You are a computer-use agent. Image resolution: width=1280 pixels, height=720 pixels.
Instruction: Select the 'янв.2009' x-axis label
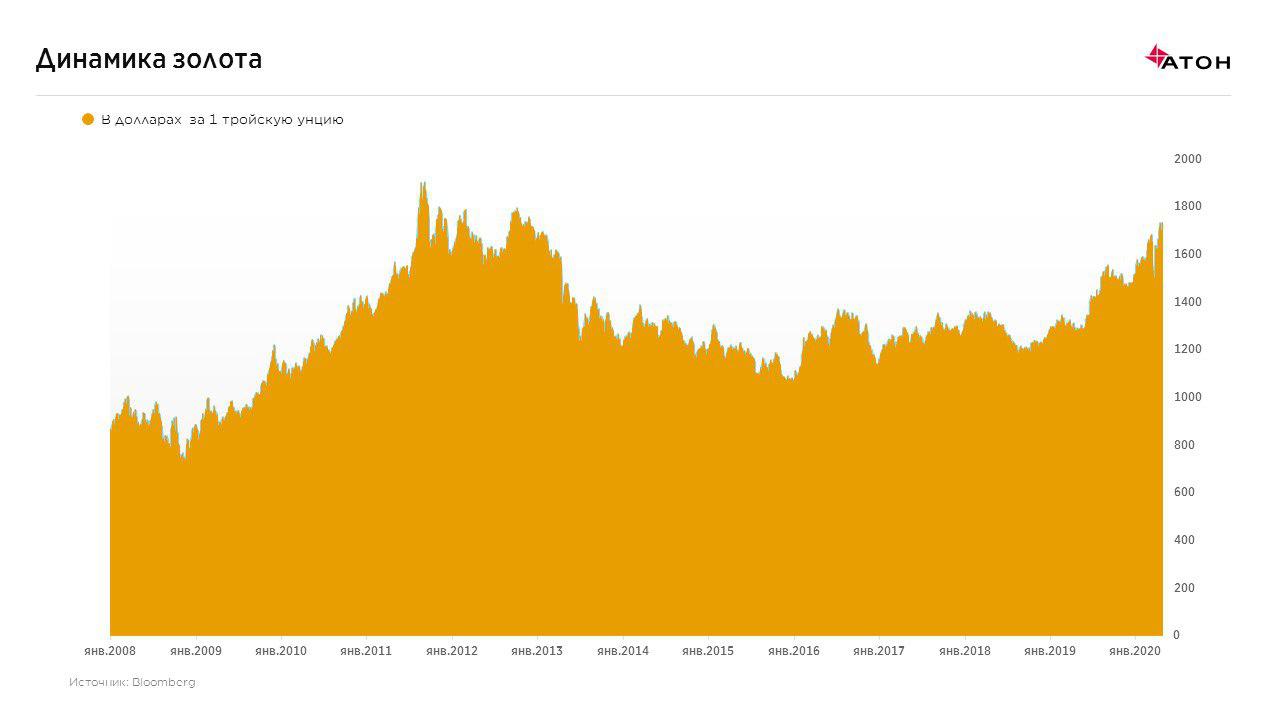coord(195,651)
